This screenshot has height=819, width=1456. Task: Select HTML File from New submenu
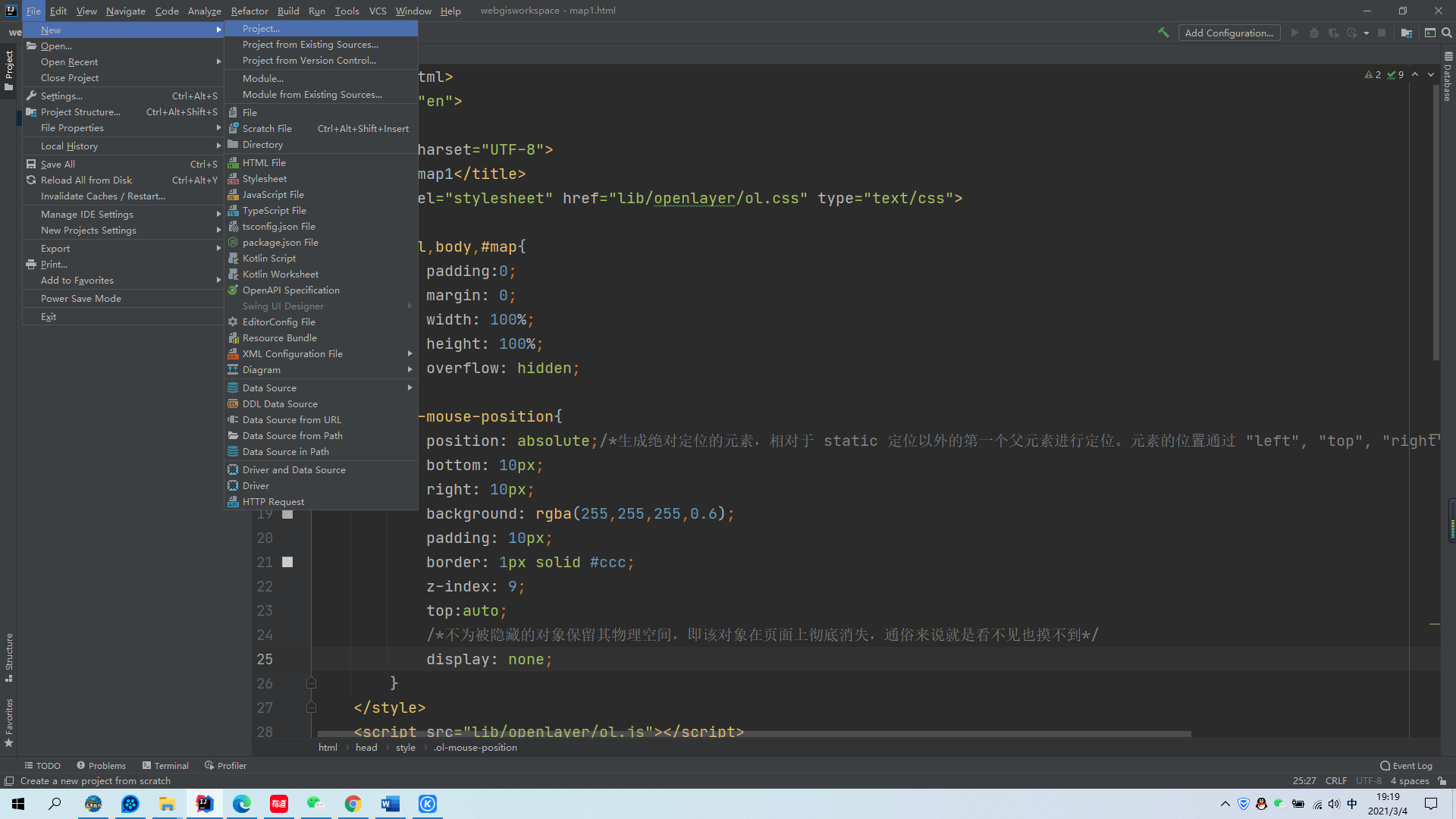264,163
